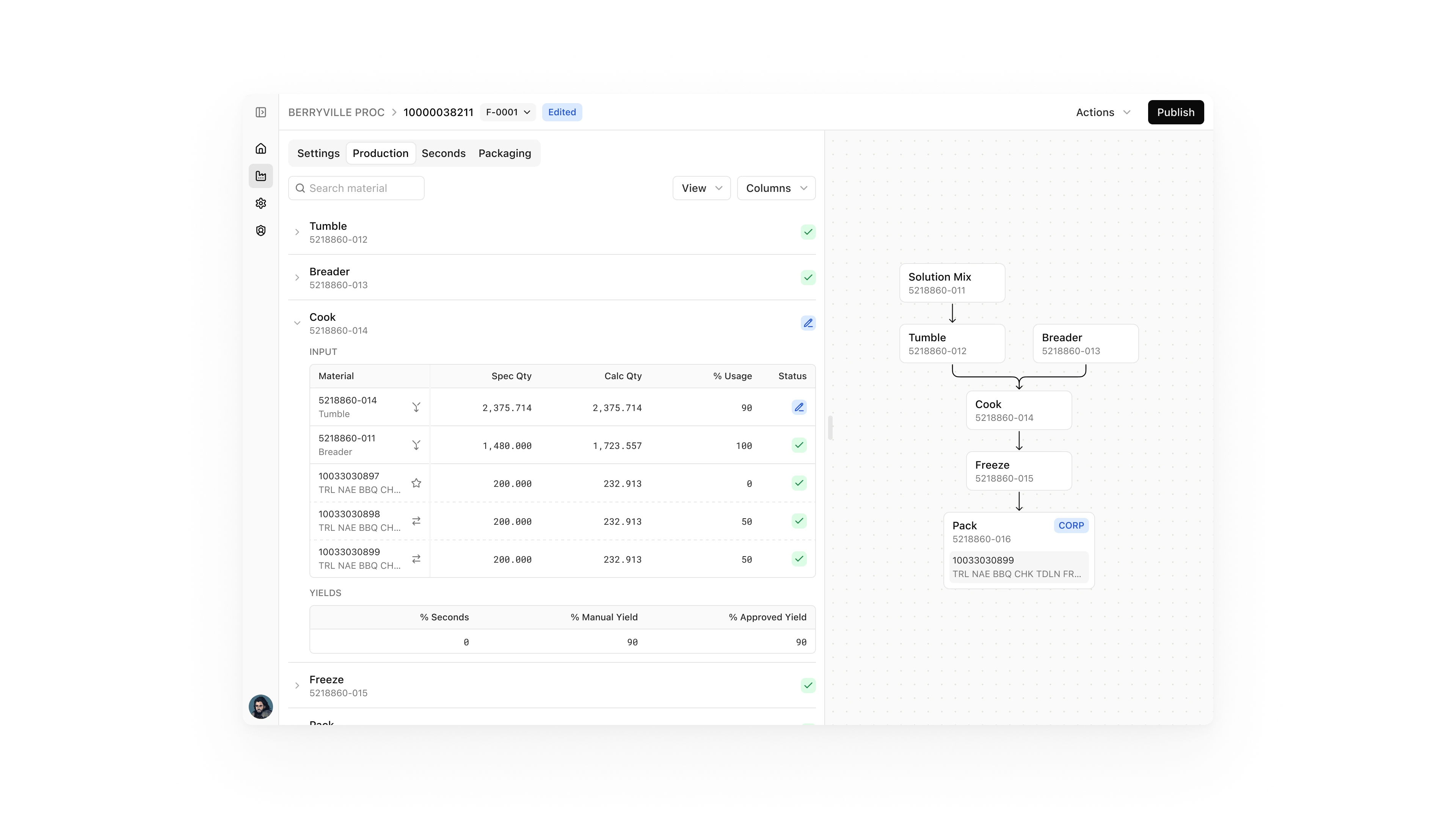Focus the Search material input field

356,188
